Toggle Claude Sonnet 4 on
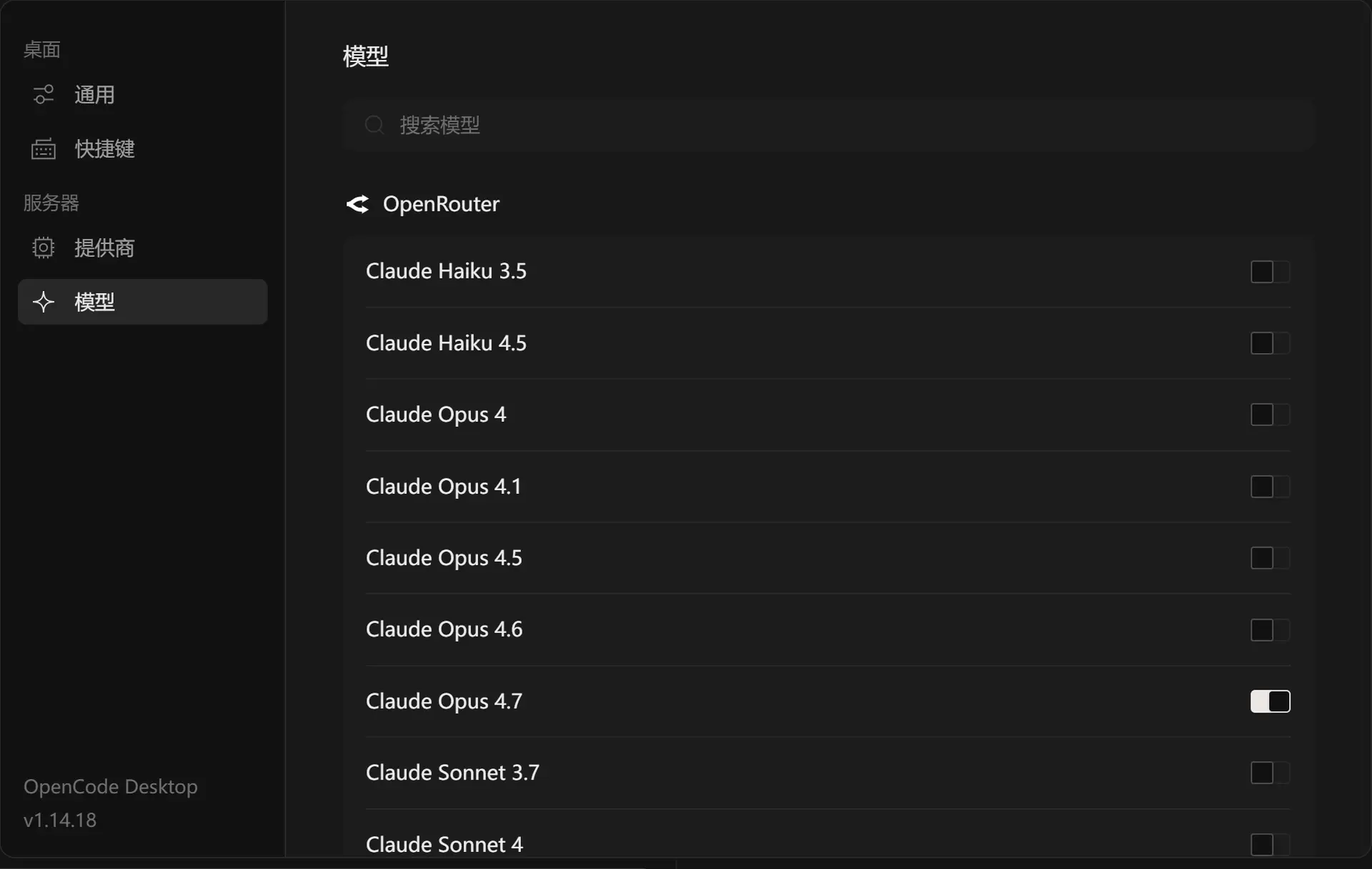Image resolution: width=1372 pixels, height=869 pixels. (1270, 845)
